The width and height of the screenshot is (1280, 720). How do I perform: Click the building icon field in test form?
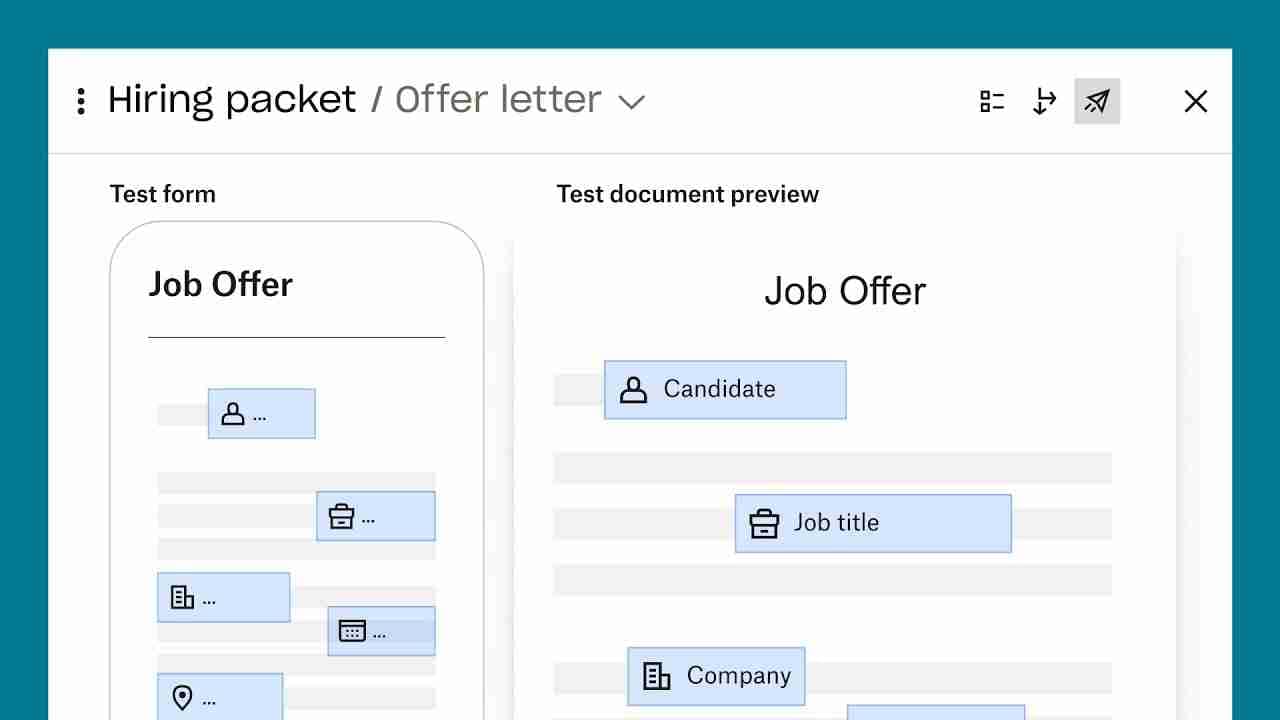pyautogui.click(x=224, y=598)
